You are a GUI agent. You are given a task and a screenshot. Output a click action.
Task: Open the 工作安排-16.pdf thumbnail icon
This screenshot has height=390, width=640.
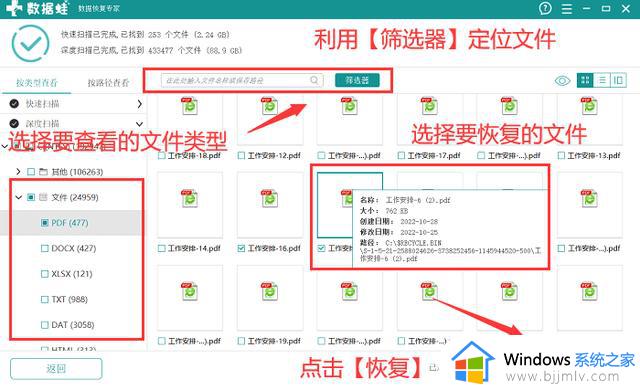pyautogui.click(x=269, y=199)
